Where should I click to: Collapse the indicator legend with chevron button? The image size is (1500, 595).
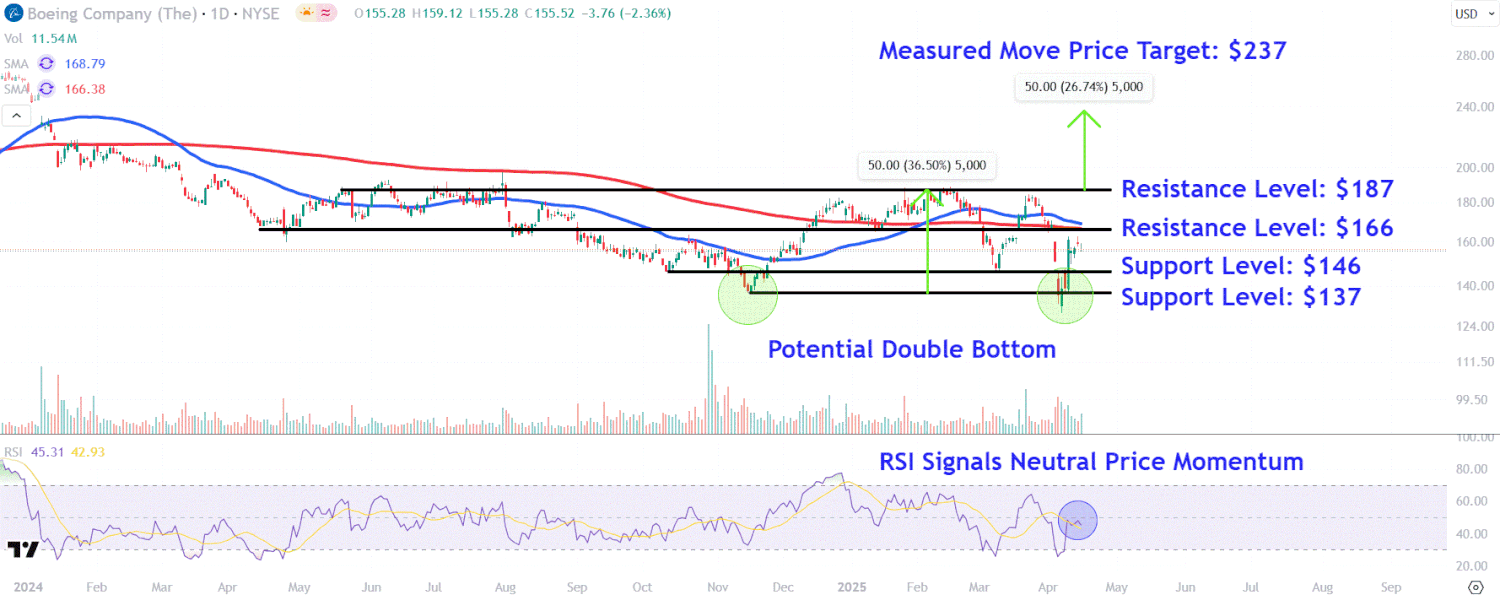[x=16, y=116]
